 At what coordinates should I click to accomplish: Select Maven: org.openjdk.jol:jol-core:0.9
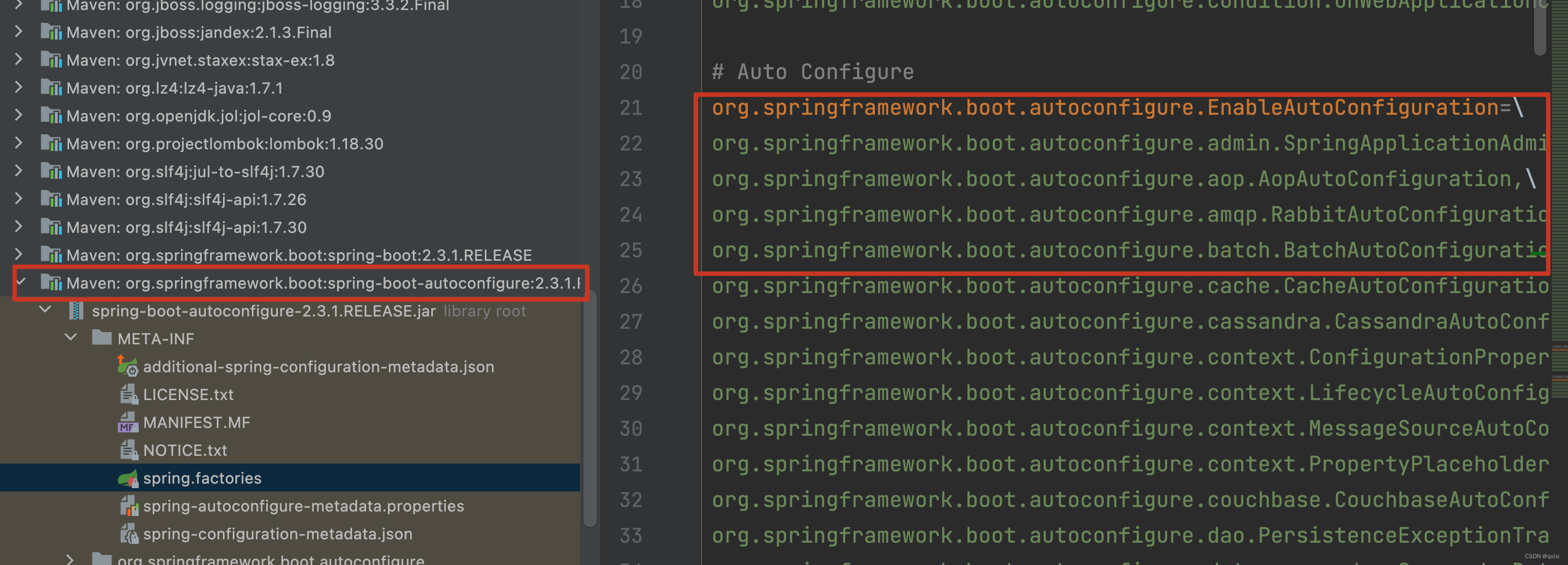(198, 116)
